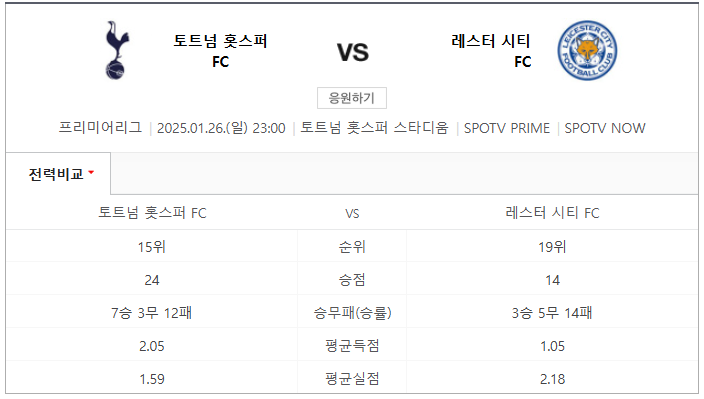Select the 레스터 시티 FC header name
The width and height of the screenshot is (704, 399).
click(x=491, y=50)
